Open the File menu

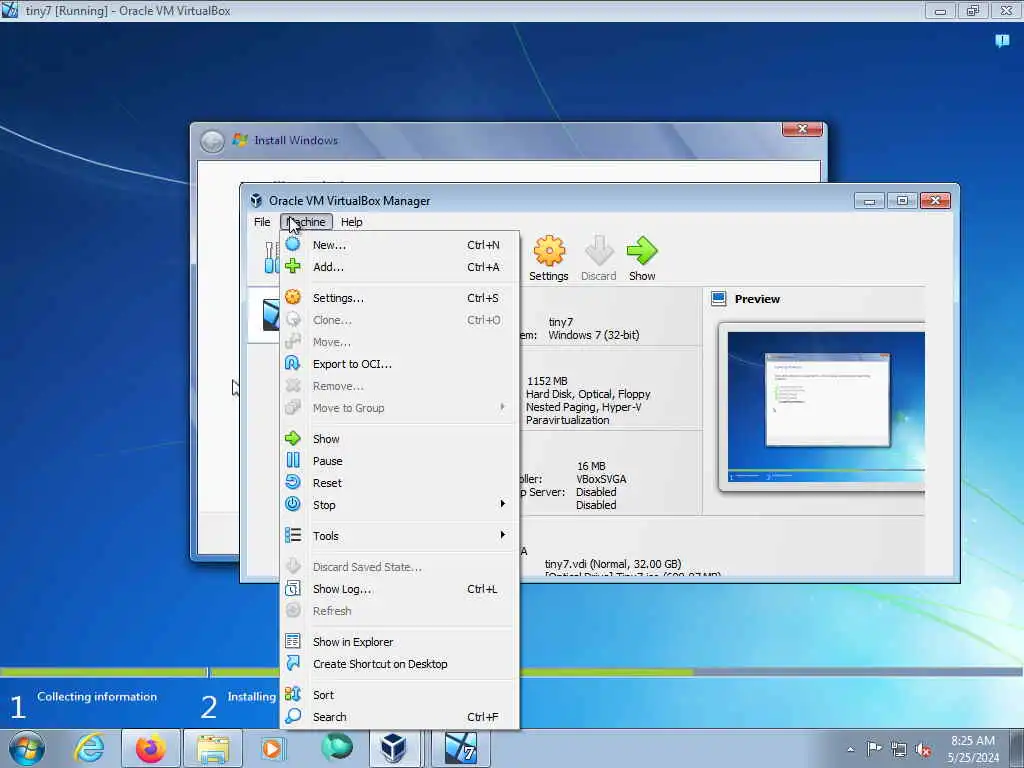pos(262,222)
